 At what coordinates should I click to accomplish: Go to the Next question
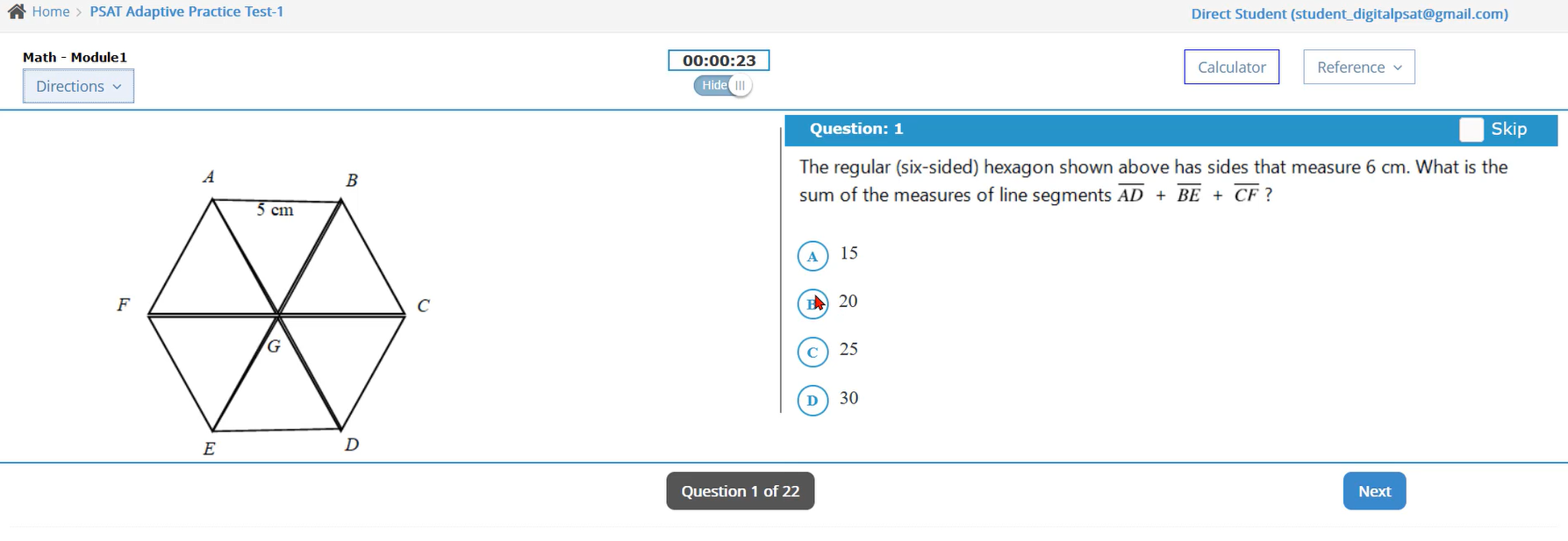[x=1374, y=491]
